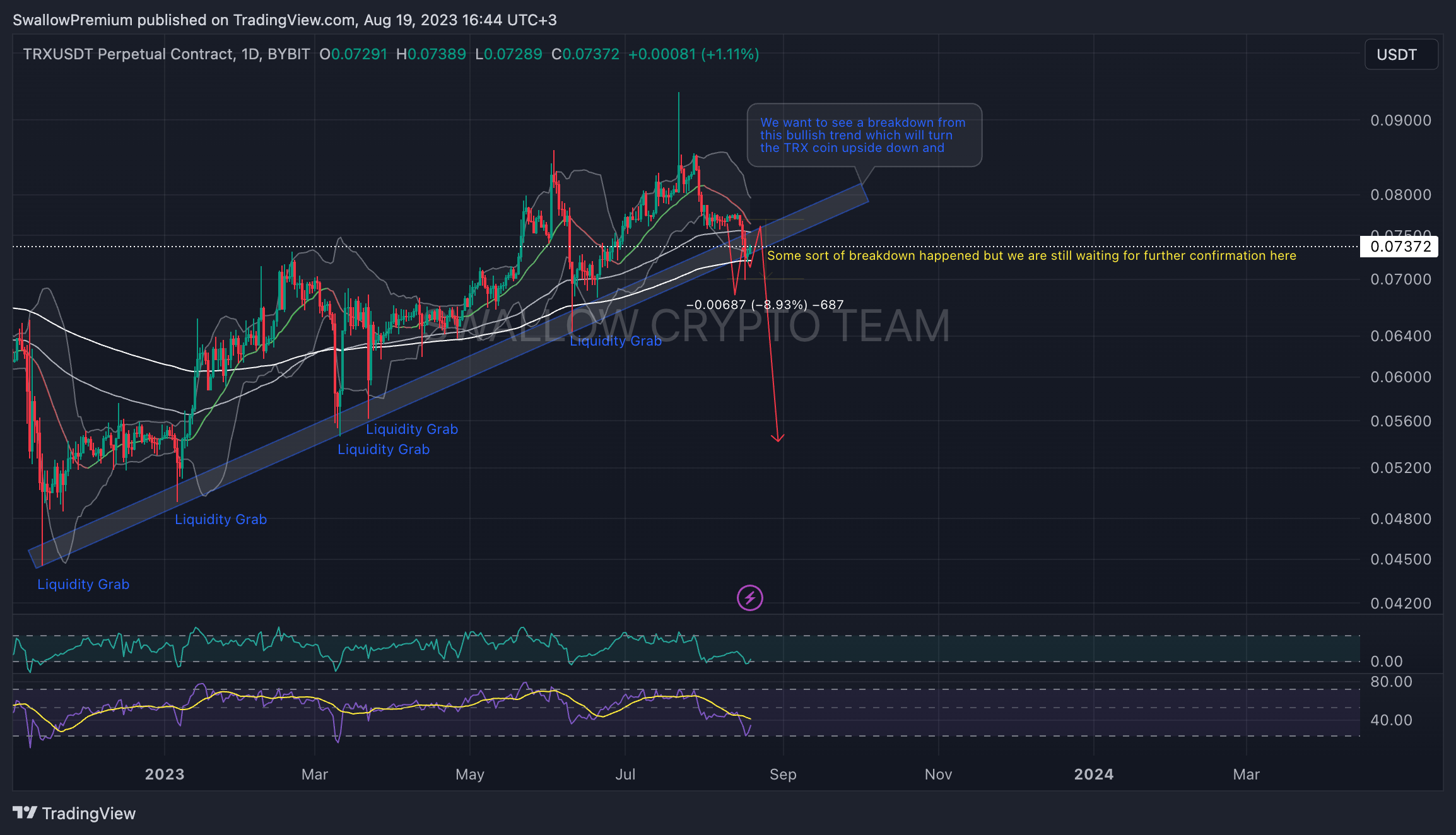1456x835 pixels.
Task: Click the red projection arrow tip
Action: pyautogui.click(x=778, y=440)
